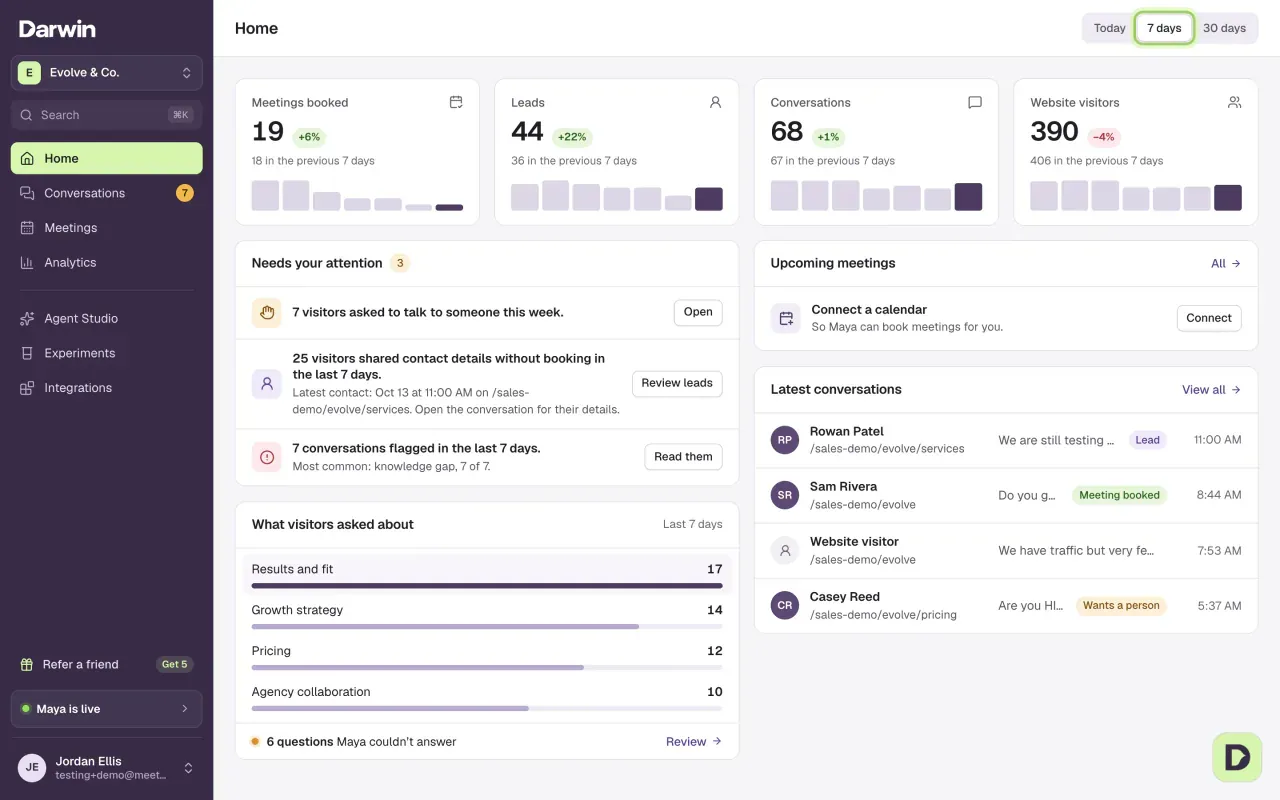Open Analytics in the sidebar

[107, 262]
